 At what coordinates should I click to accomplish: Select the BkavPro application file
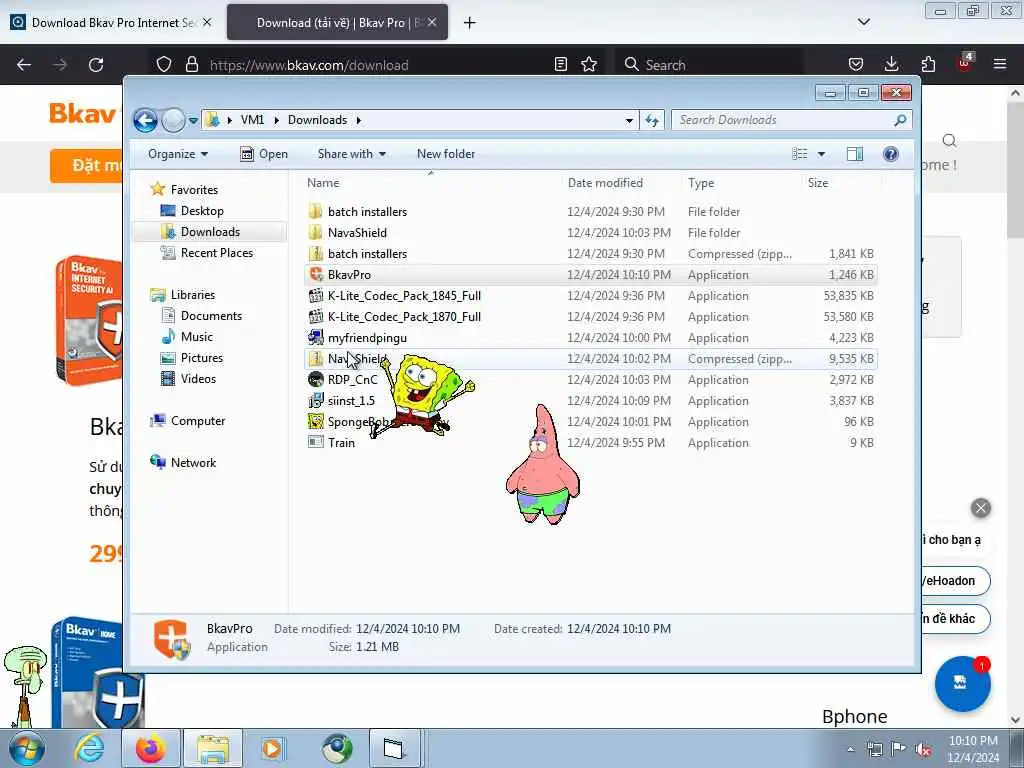(590, 275)
